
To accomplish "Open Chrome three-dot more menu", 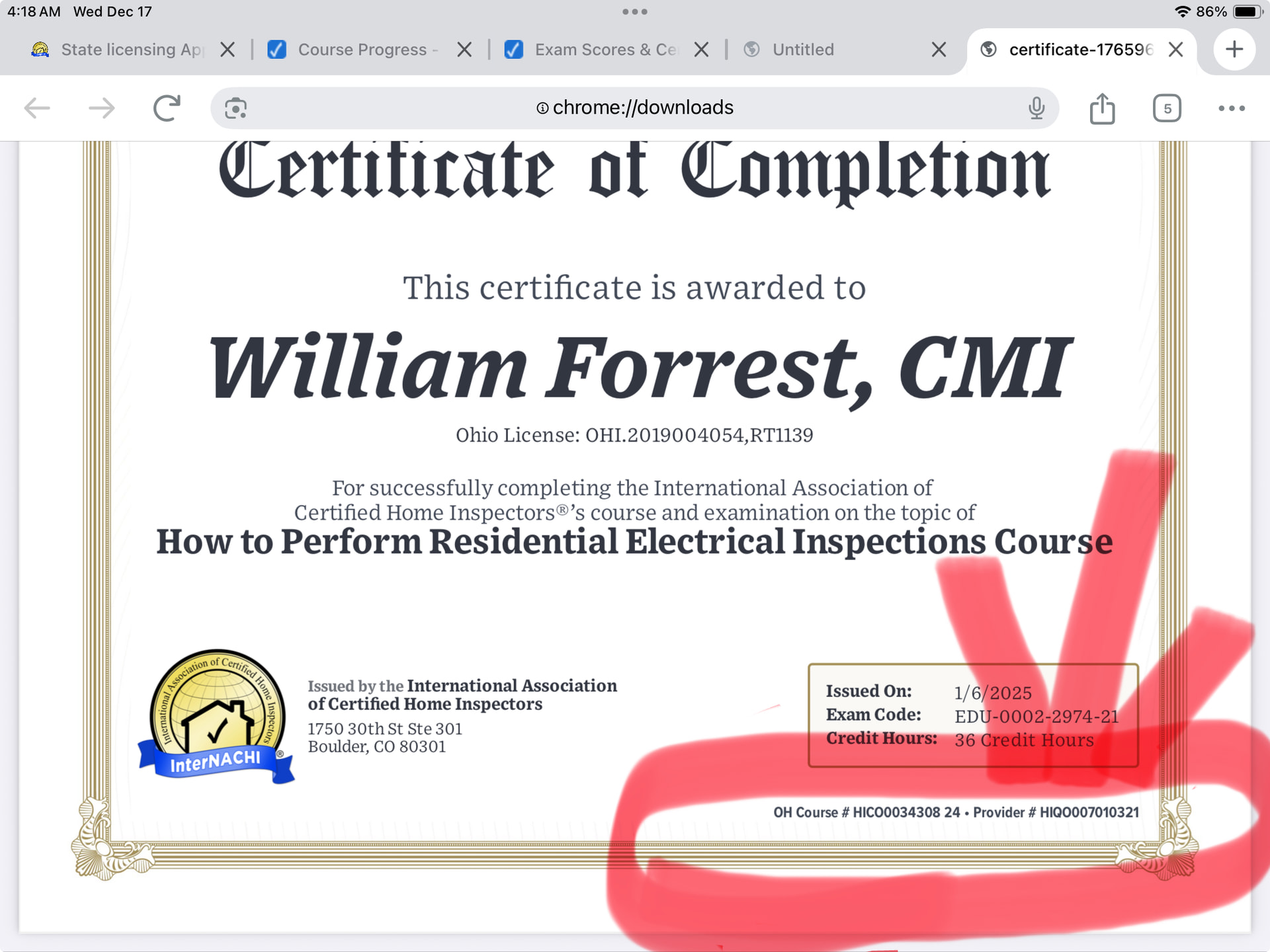I will click(1232, 108).
